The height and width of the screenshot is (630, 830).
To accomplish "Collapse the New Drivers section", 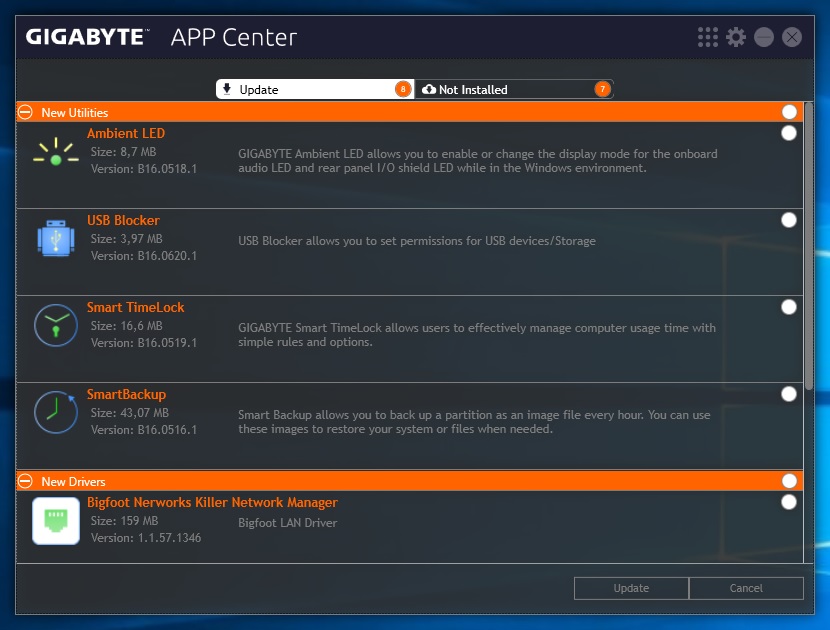I will [25, 481].
